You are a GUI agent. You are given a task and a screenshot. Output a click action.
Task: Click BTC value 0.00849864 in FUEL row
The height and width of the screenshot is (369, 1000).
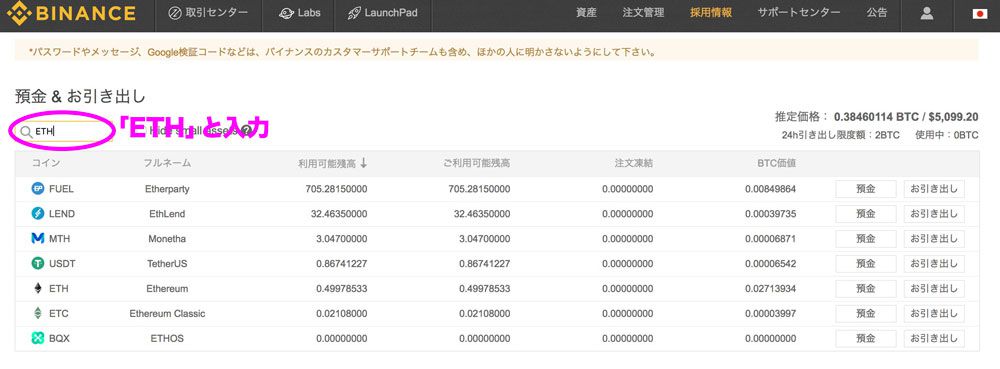coord(770,189)
